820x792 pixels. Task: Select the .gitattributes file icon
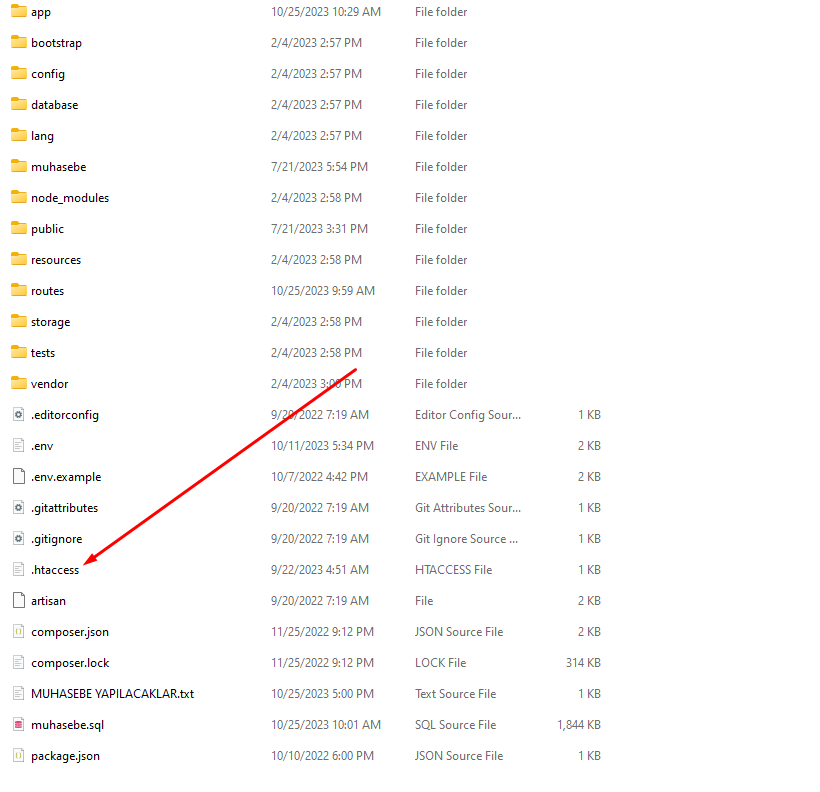pos(19,507)
